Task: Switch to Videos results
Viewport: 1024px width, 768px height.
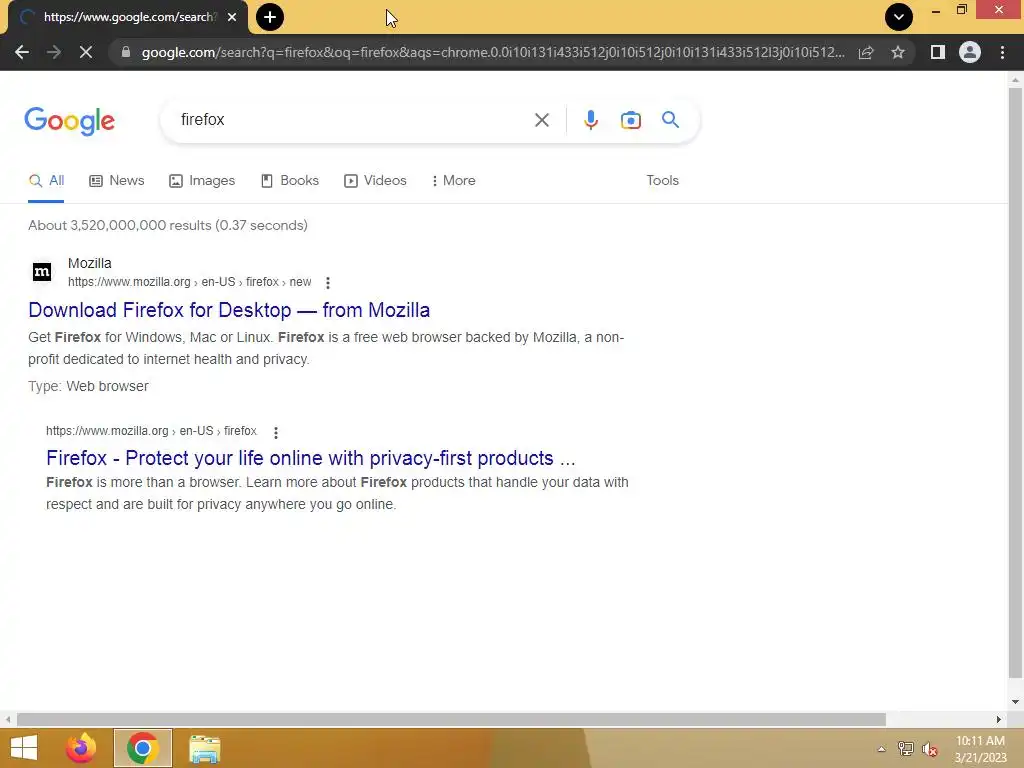Action: 375,181
